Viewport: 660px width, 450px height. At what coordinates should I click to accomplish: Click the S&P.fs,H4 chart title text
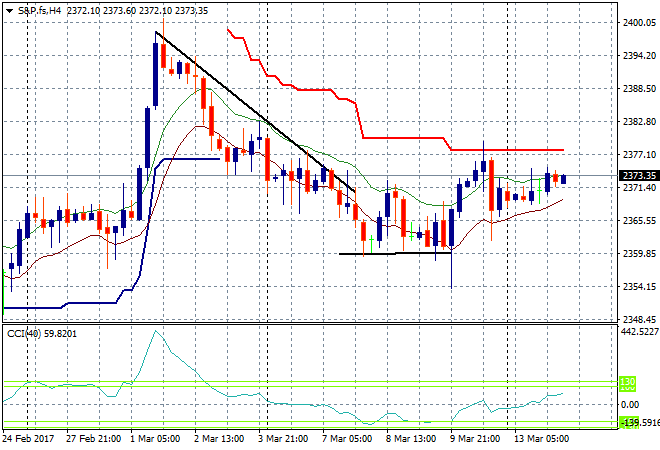39,11
